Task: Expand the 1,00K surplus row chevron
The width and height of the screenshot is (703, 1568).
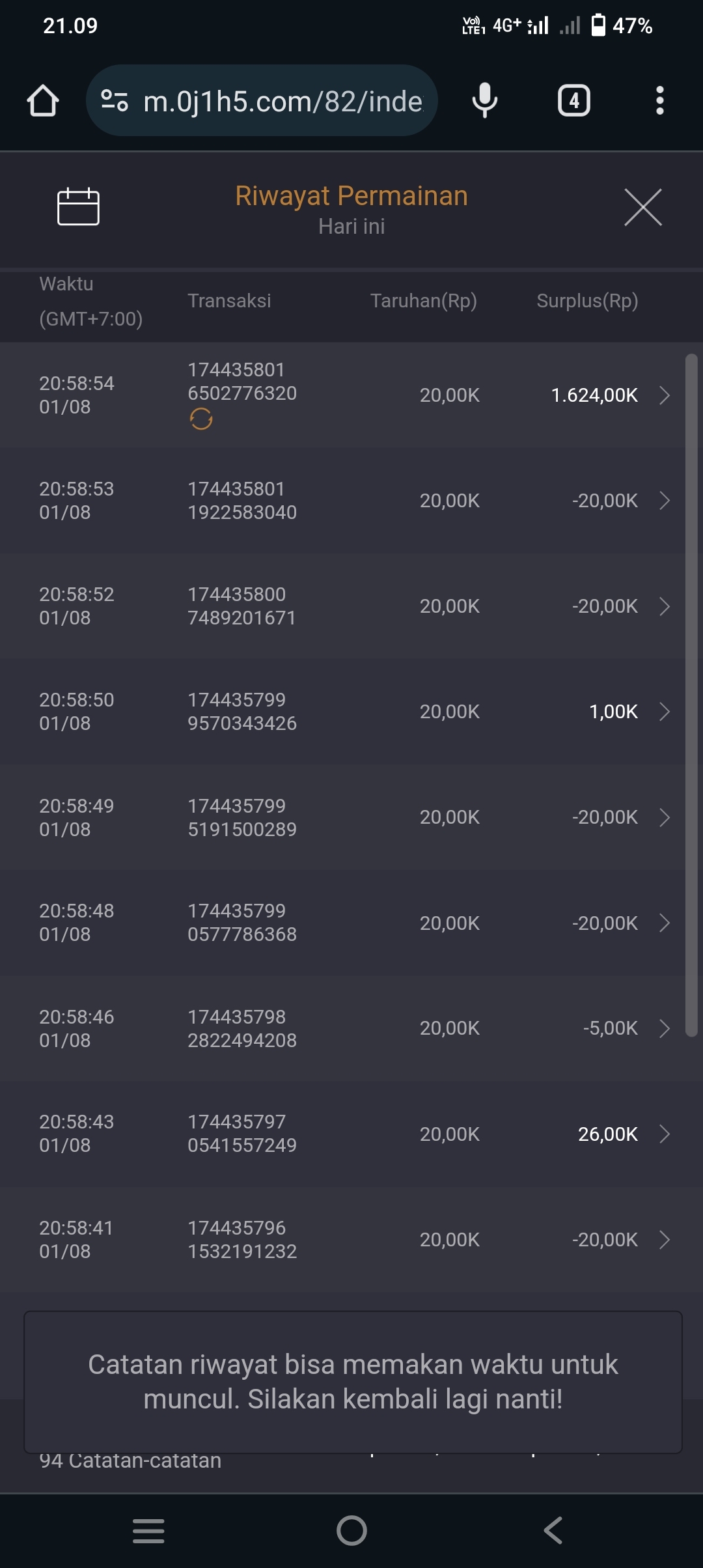Action: click(665, 712)
